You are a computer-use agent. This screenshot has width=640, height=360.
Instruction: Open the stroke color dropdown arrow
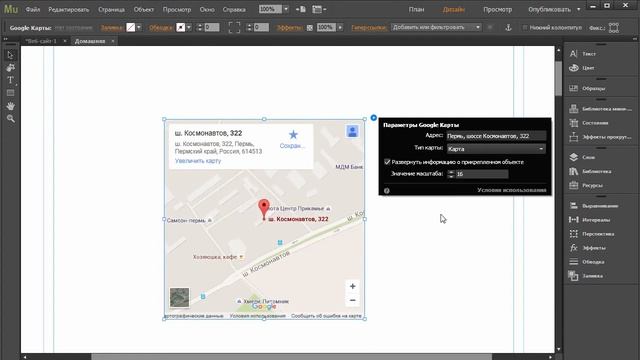coord(189,27)
